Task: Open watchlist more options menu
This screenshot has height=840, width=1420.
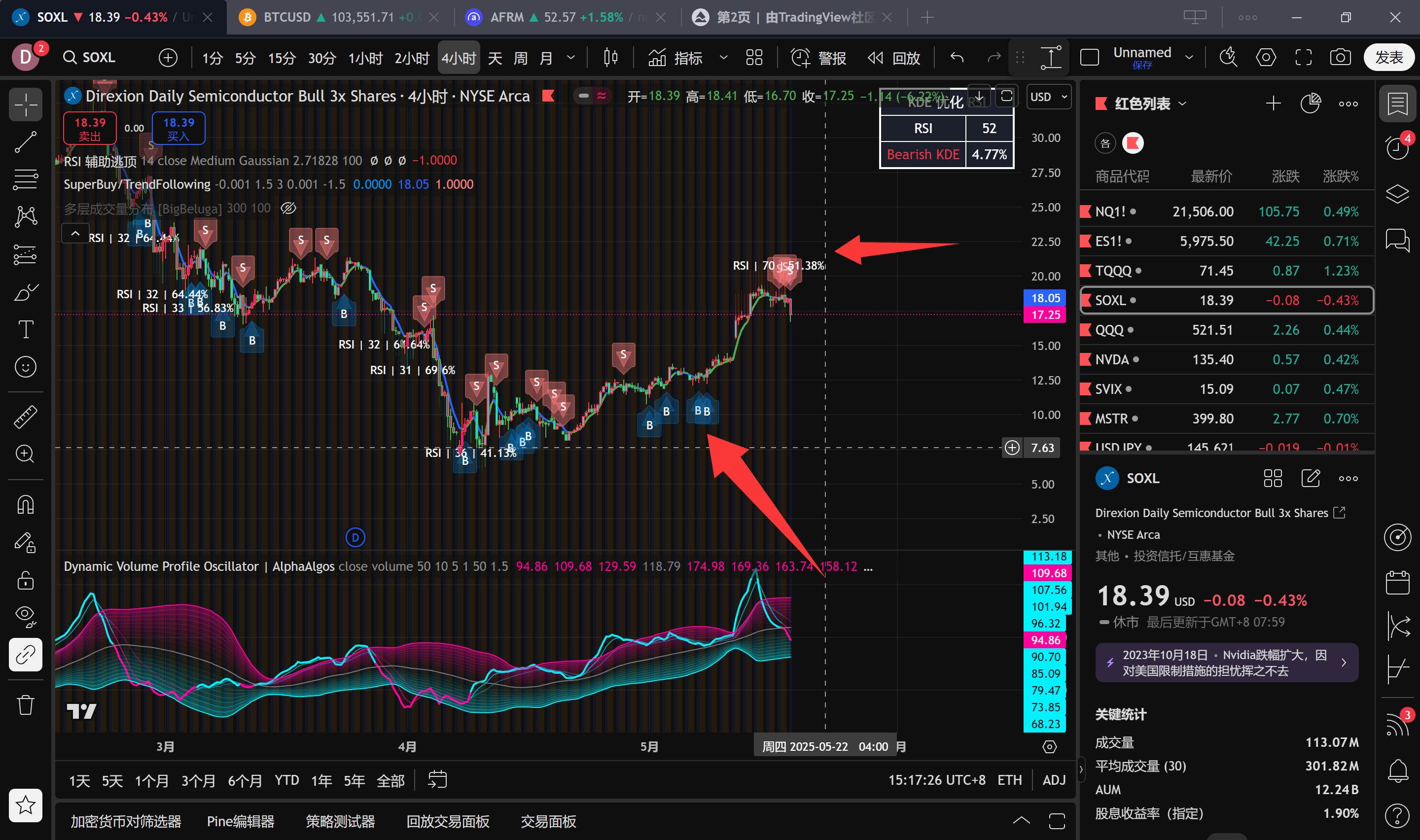Action: pyautogui.click(x=1348, y=104)
